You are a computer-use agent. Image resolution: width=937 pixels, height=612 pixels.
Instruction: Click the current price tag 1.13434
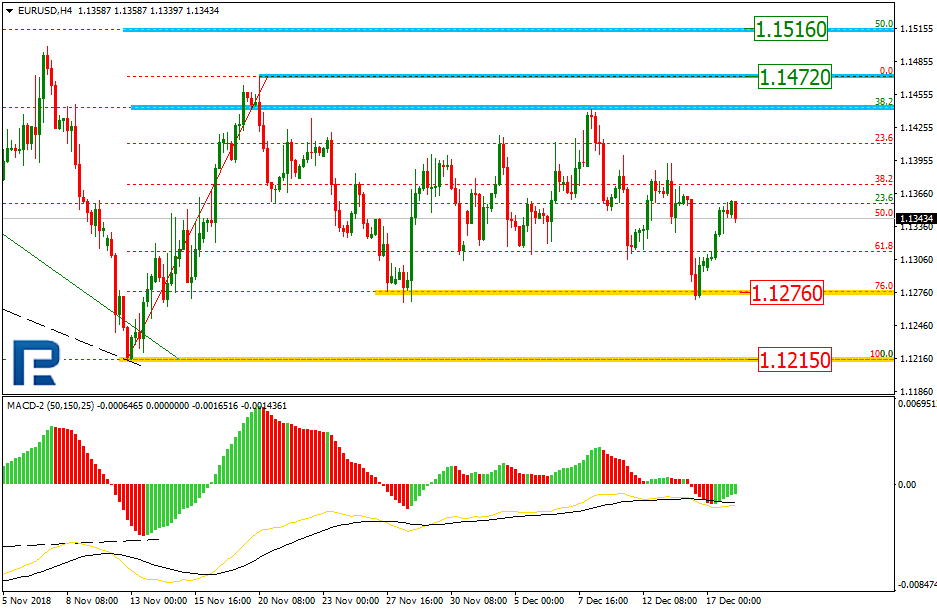click(x=916, y=219)
